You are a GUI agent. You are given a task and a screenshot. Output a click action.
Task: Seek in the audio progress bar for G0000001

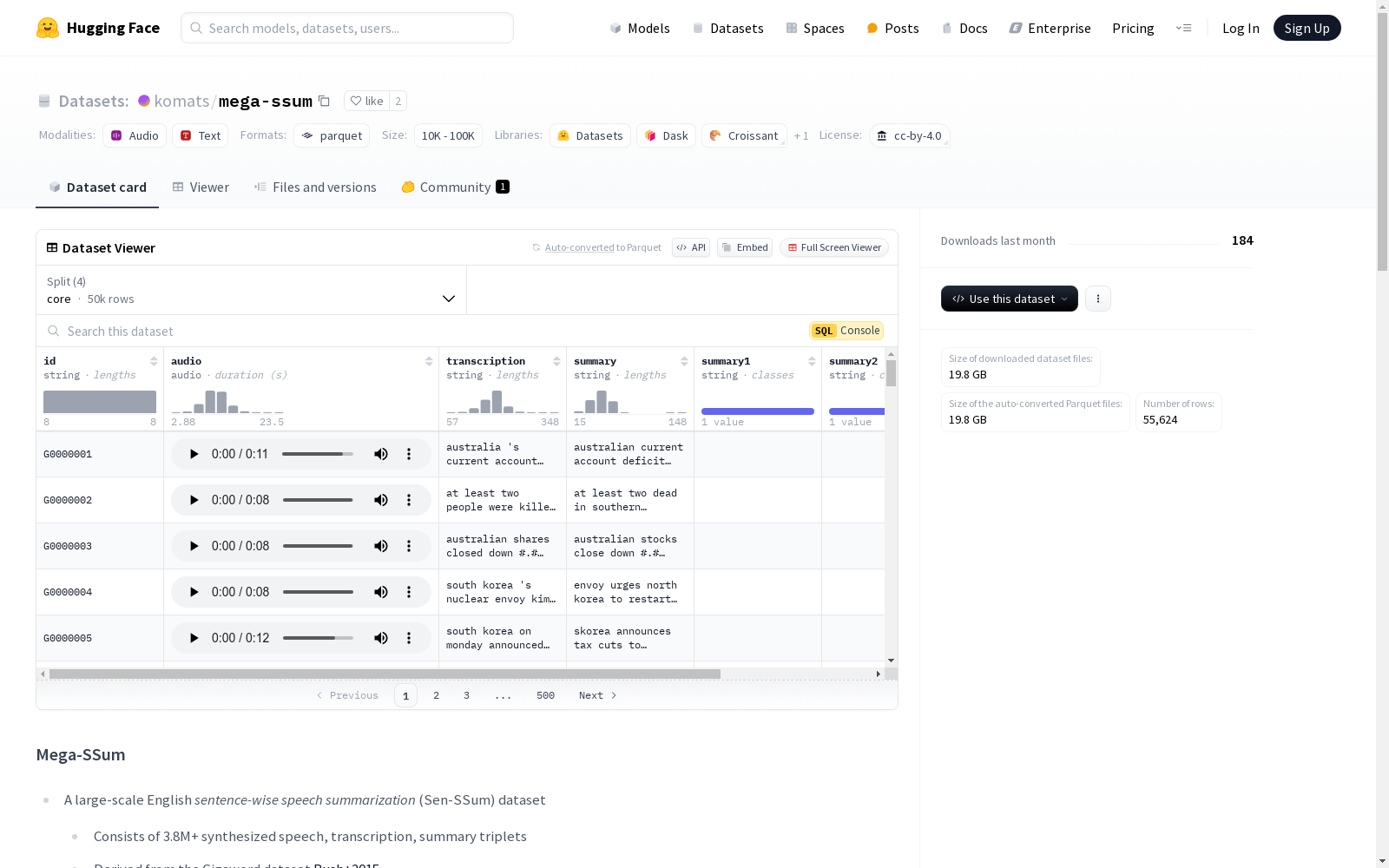click(318, 454)
